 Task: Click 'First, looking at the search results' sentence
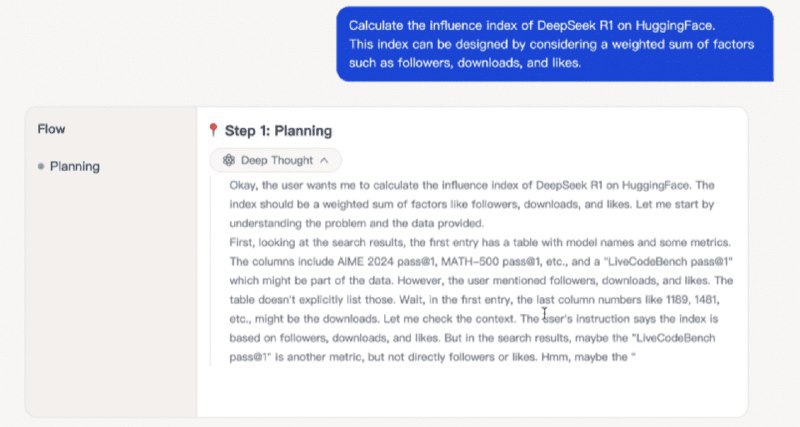328,242
